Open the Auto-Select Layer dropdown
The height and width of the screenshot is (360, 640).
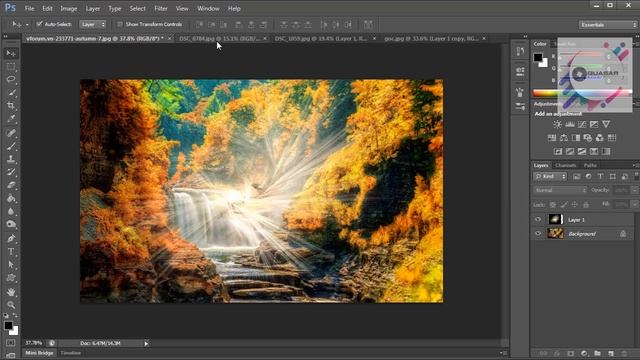click(x=93, y=24)
